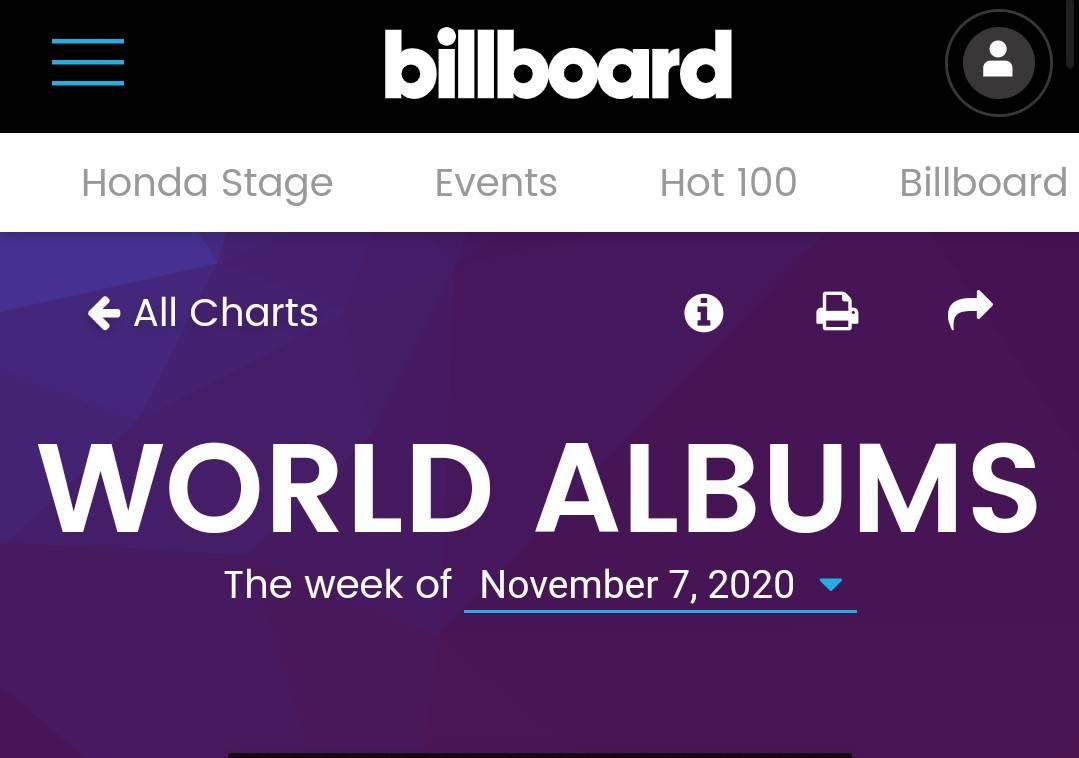Click the back arrow beside All Charts

click(x=104, y=313)
